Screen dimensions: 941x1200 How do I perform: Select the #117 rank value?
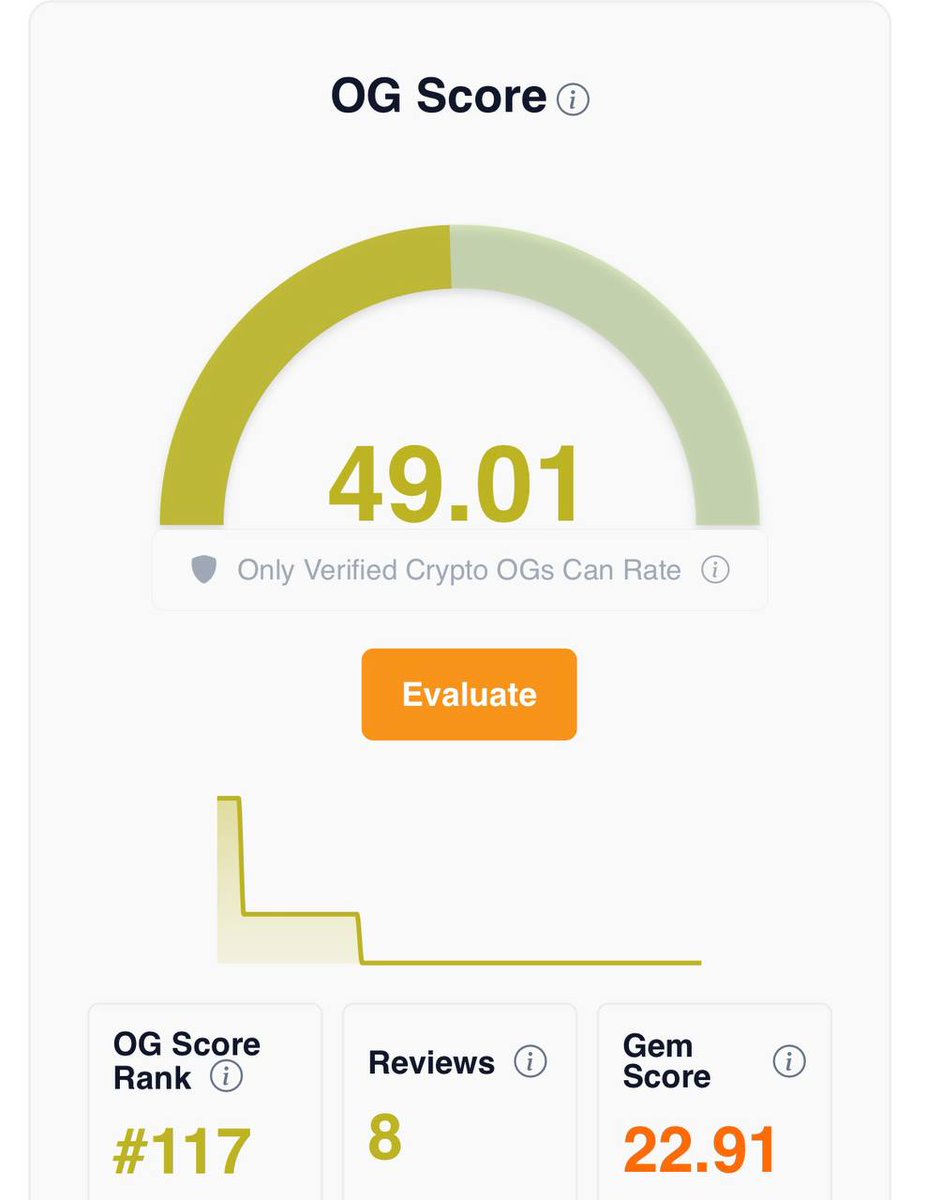(181, 1151)
